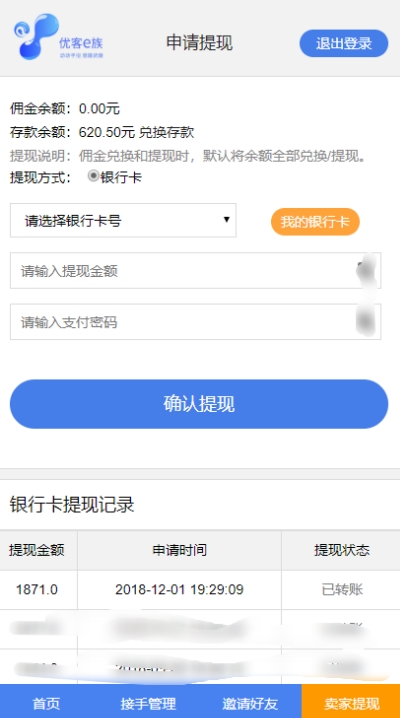The width and height of the screenshot is (400, 718).
Task: Click the 提现状态 column header
Action: coord(341,550)
